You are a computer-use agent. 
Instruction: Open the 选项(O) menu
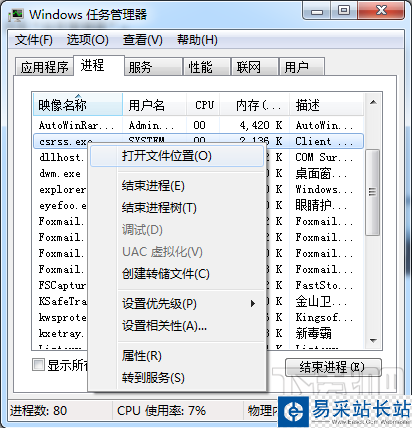tap(87, 40)
